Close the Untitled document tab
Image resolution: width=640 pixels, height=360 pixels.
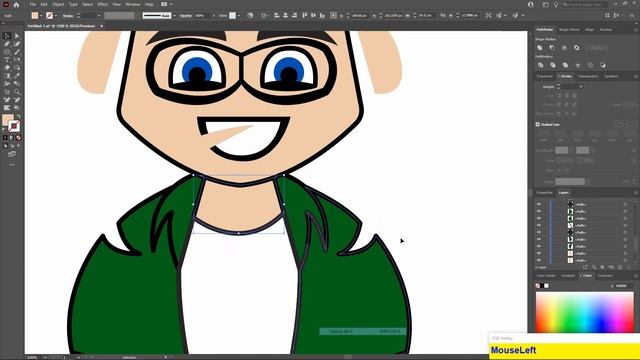pos(102,26)
